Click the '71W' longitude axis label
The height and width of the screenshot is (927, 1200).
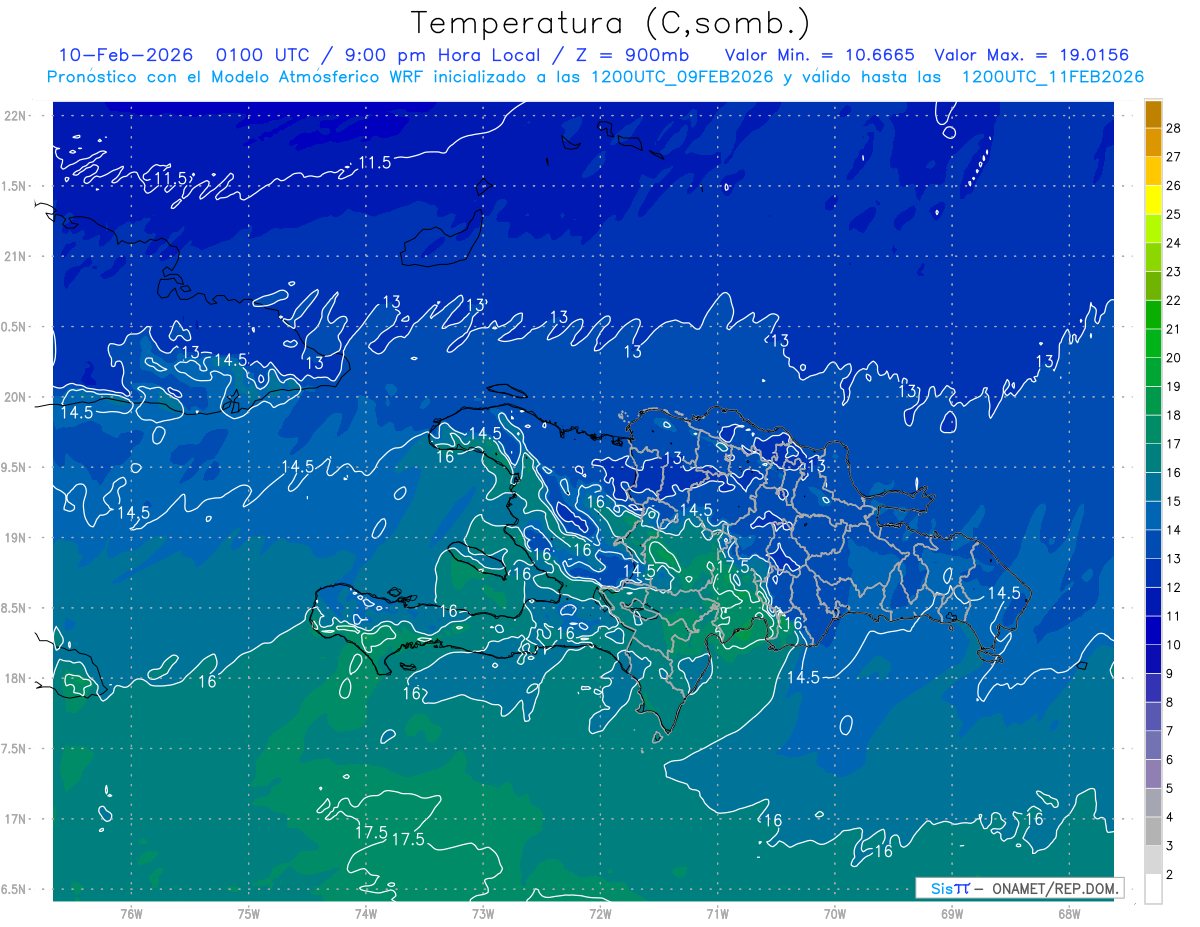717,915
